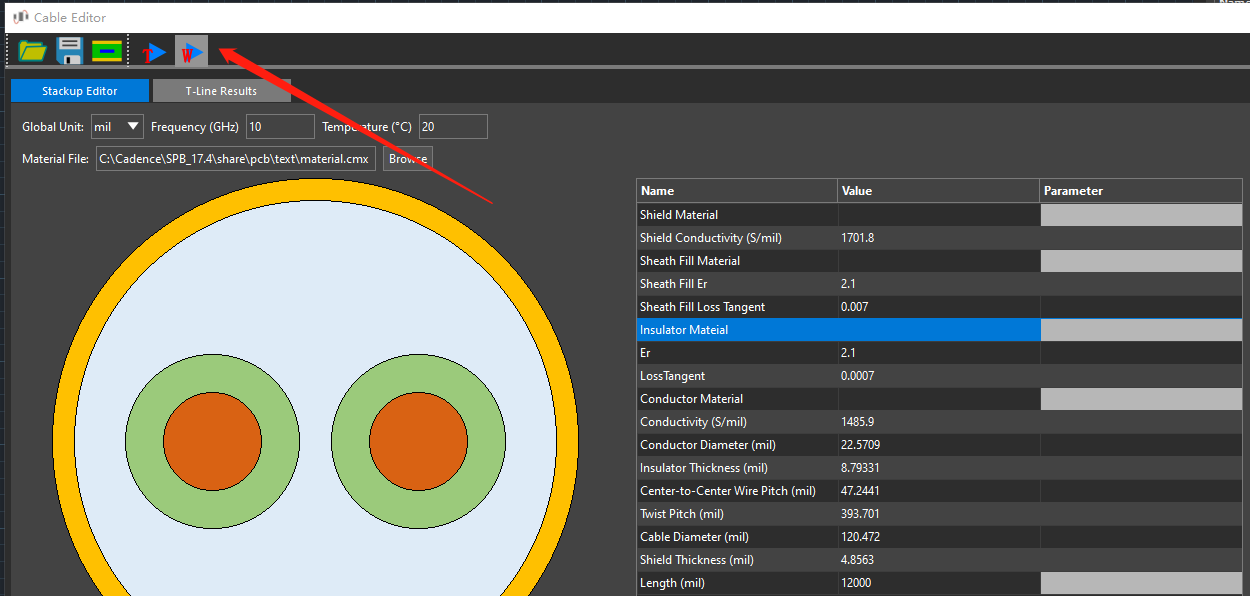Screen dimensions: 1250x596
Task: Select the Sheath Fill Material row name
Action: (690, 261)
